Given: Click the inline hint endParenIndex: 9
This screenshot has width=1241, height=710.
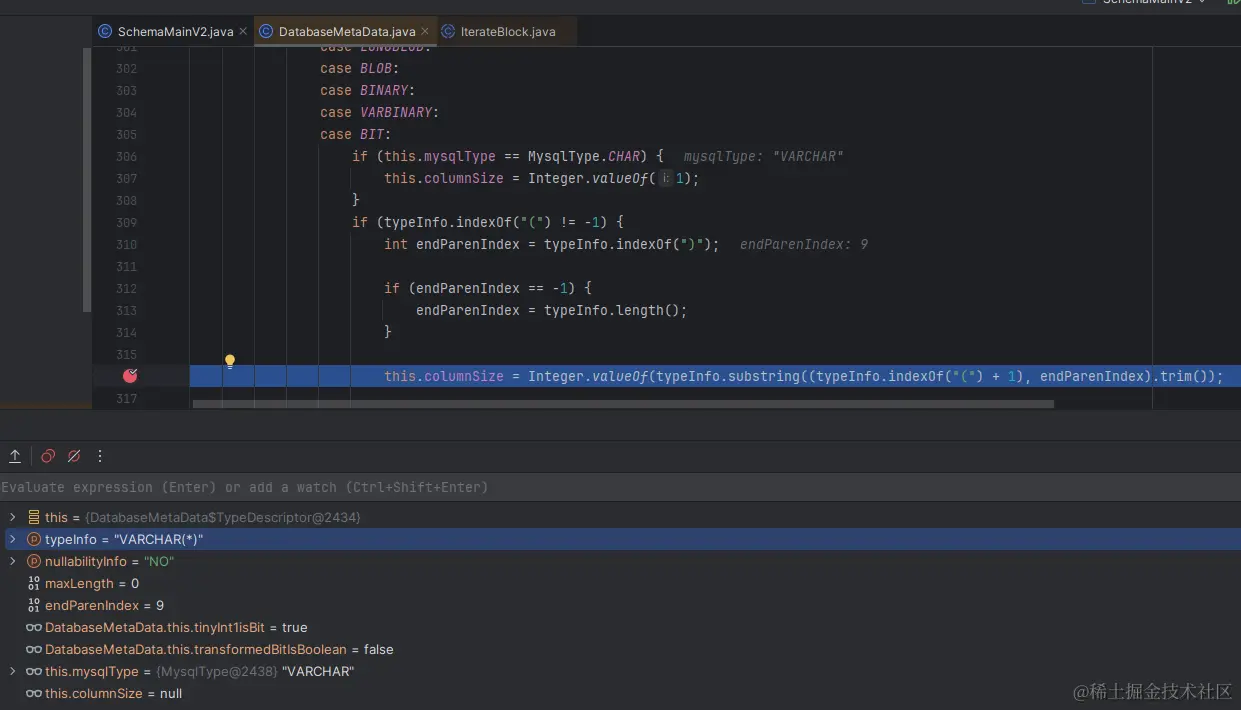Looking at the screenshot, I should click(x=804, y=244).
